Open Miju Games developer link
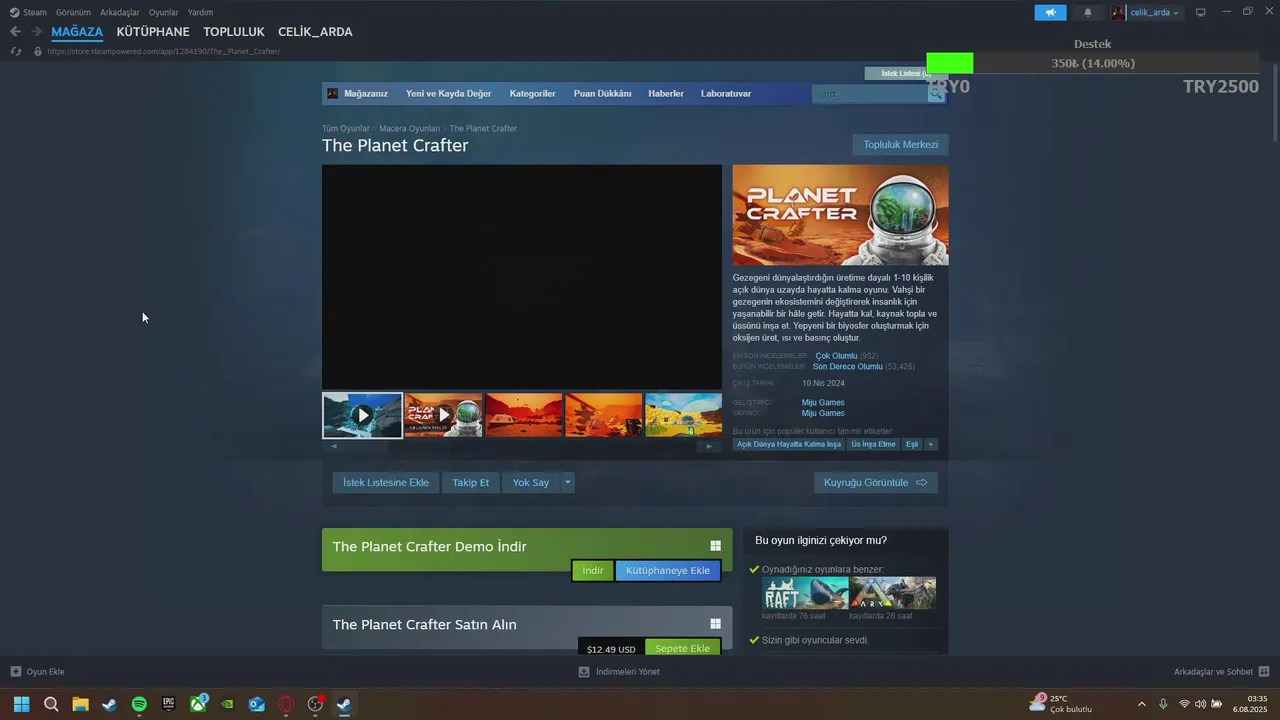The height and width of the screenshot is (720, 1280). [x=823, y=403]
